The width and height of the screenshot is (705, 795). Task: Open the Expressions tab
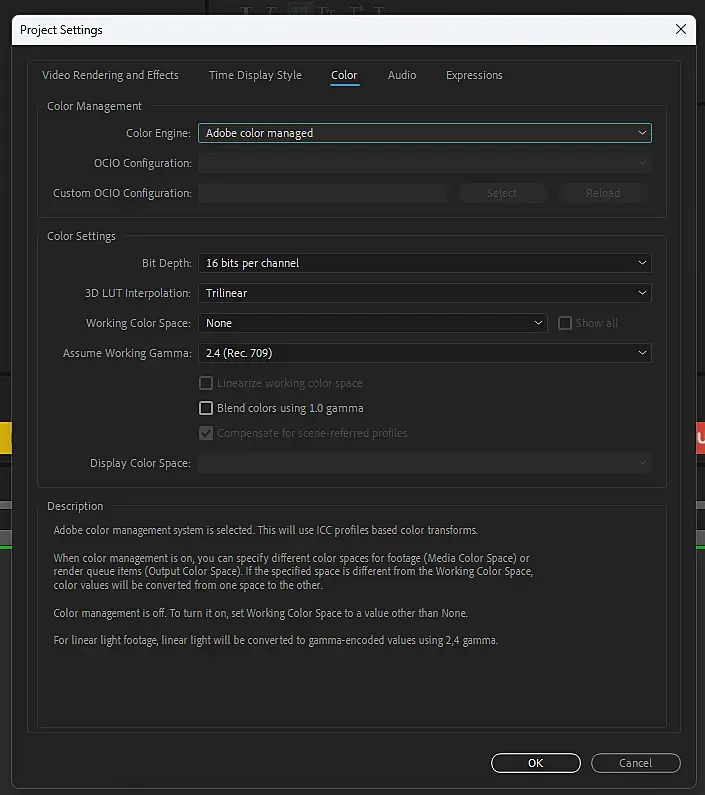[x=474, y=75]
